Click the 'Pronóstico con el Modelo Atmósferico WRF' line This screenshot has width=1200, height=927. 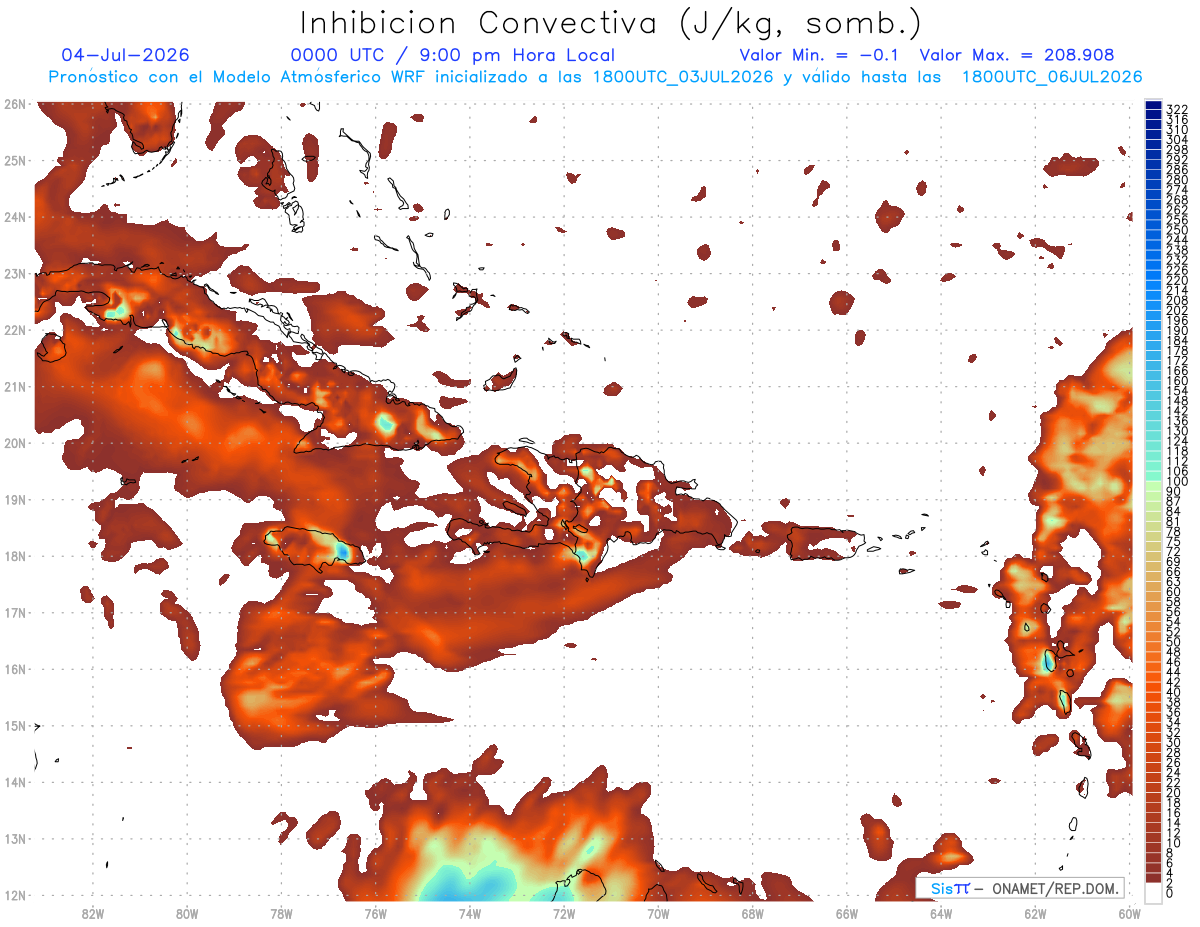[595, 76]
